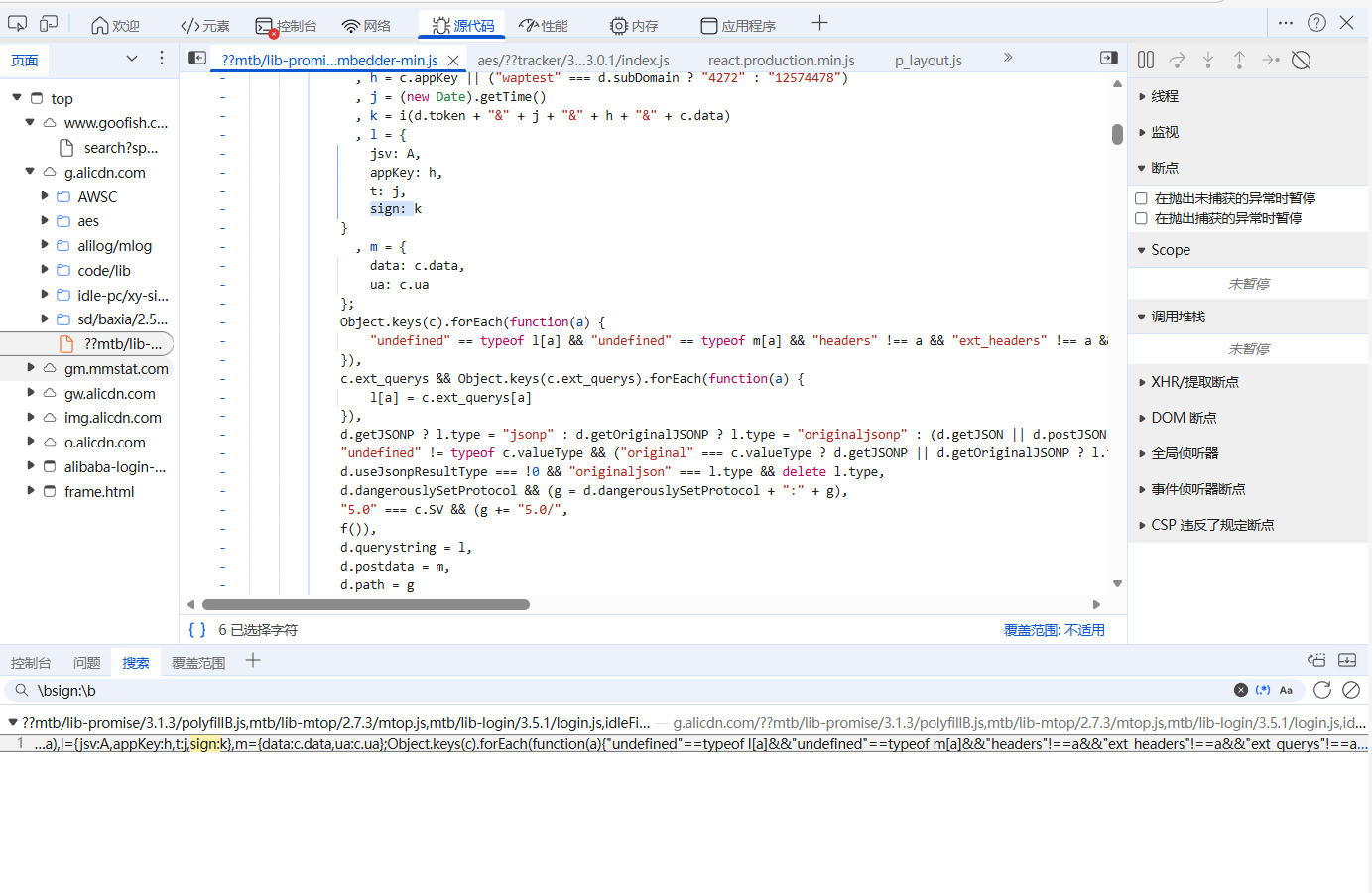This screenshot has height=893, width=1372.
Task: Expand the gm.mmstat.com tree node
Action: click(x=31, y=368)
